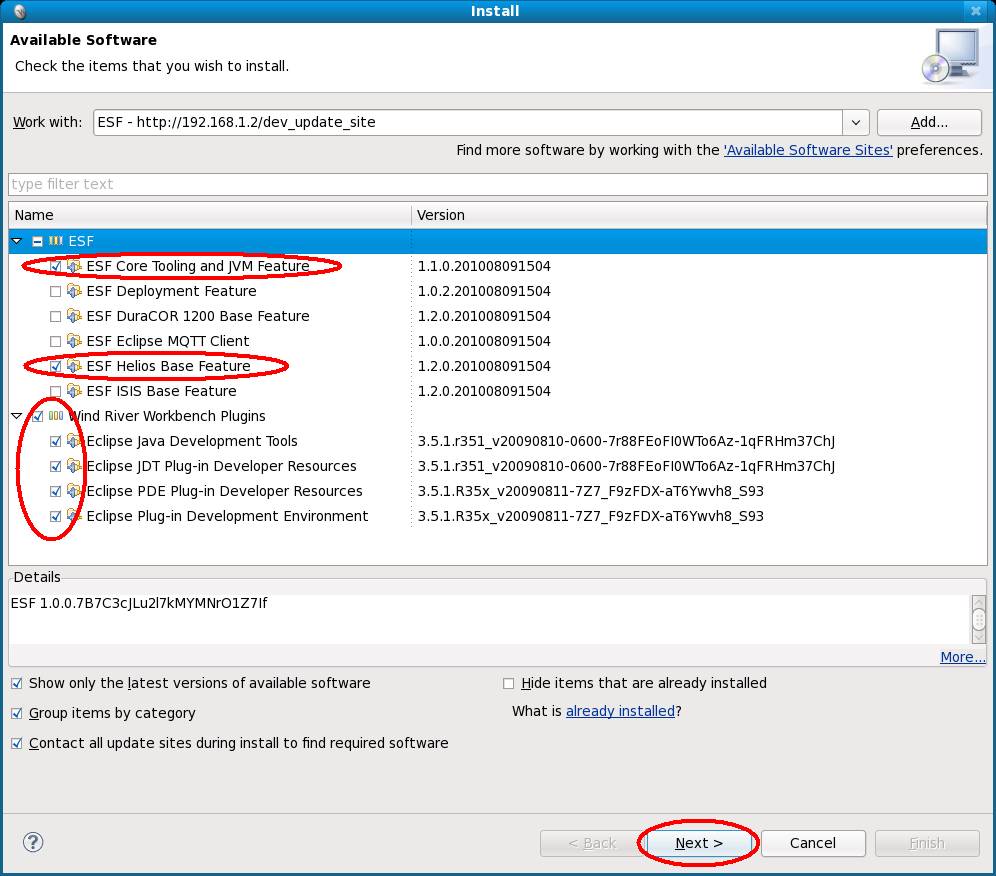Check the ESF Eclipse MQTT Client box
This screenshot has width=996, height=876.
coord(55,341)
